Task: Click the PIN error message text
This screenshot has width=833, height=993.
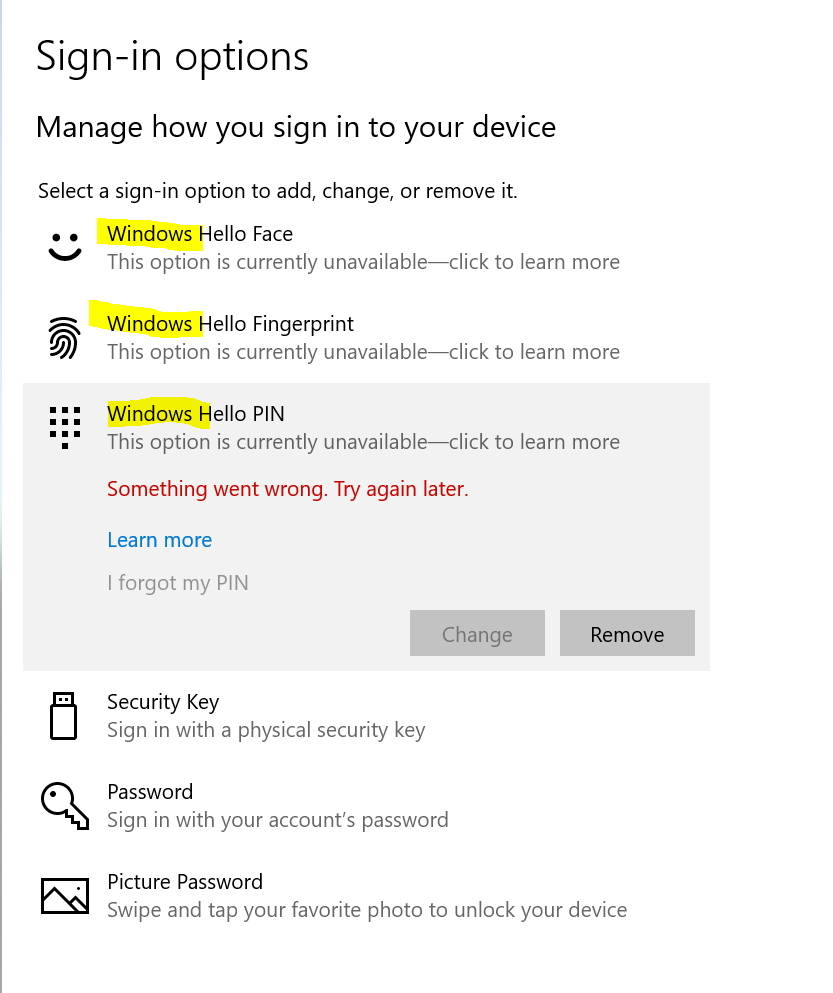Action: (x=287, y=489)
